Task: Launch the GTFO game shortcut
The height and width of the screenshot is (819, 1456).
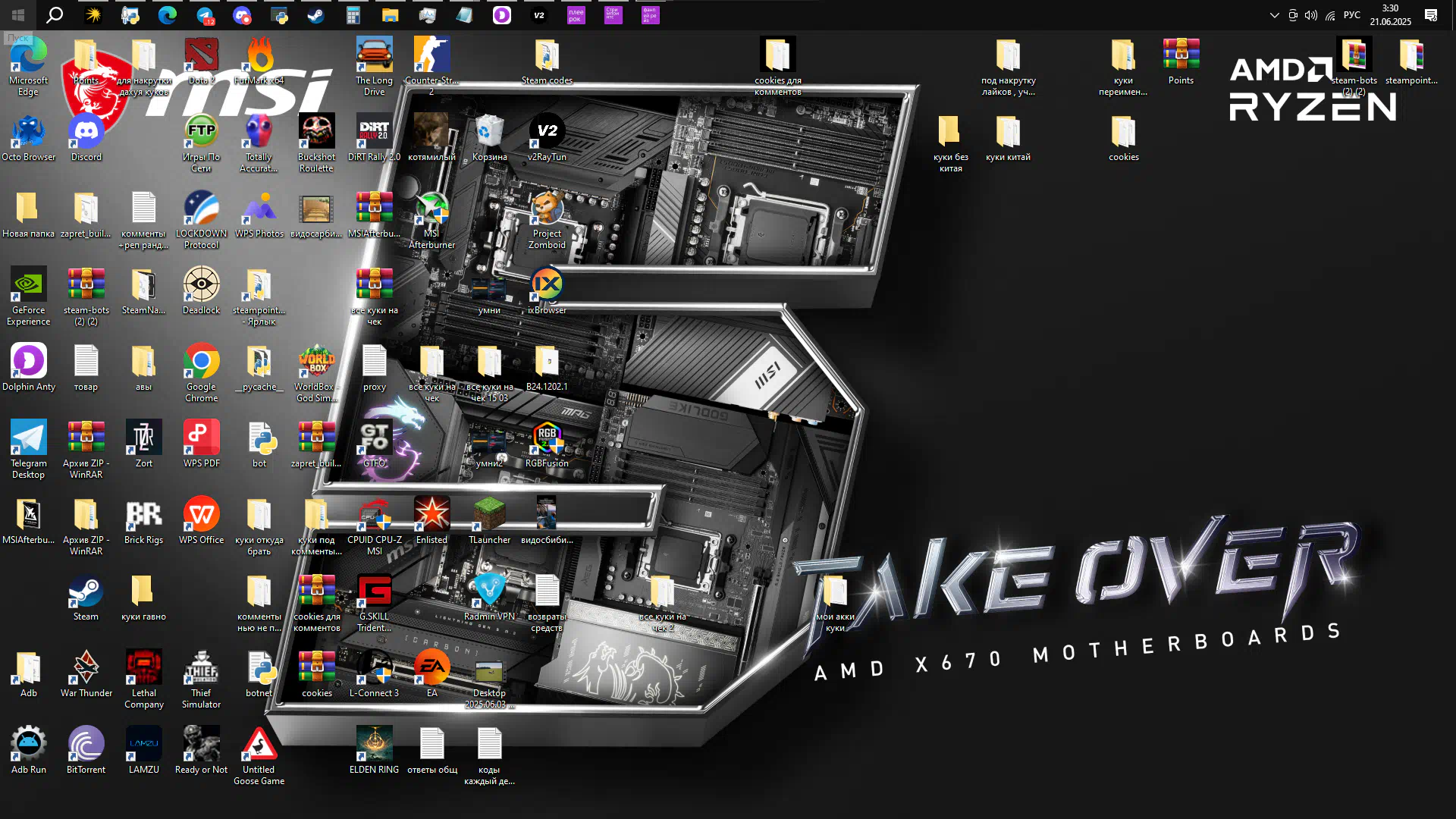Action: coord(374,444)
